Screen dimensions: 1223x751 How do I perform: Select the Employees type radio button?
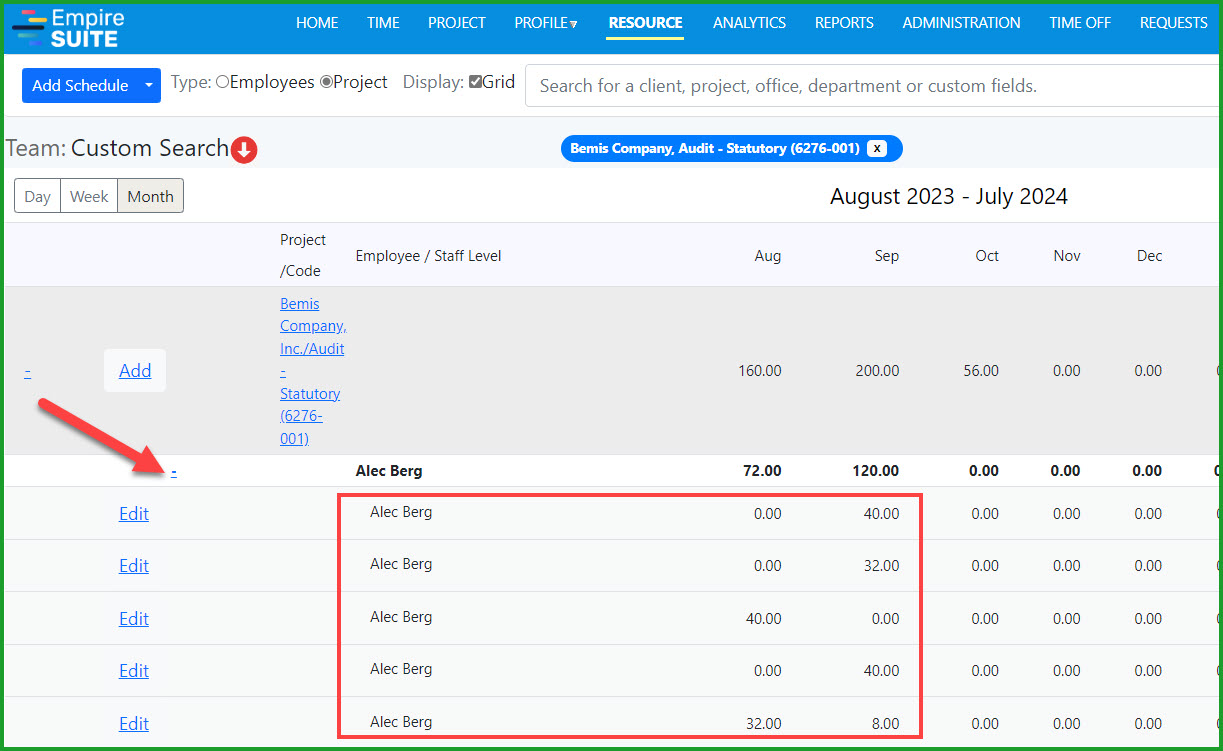(x=222, y=82)
